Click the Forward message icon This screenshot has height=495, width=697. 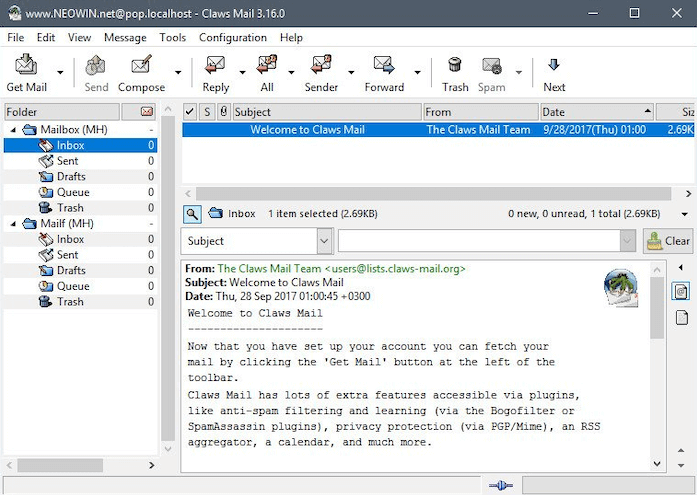tap(384, 66)
